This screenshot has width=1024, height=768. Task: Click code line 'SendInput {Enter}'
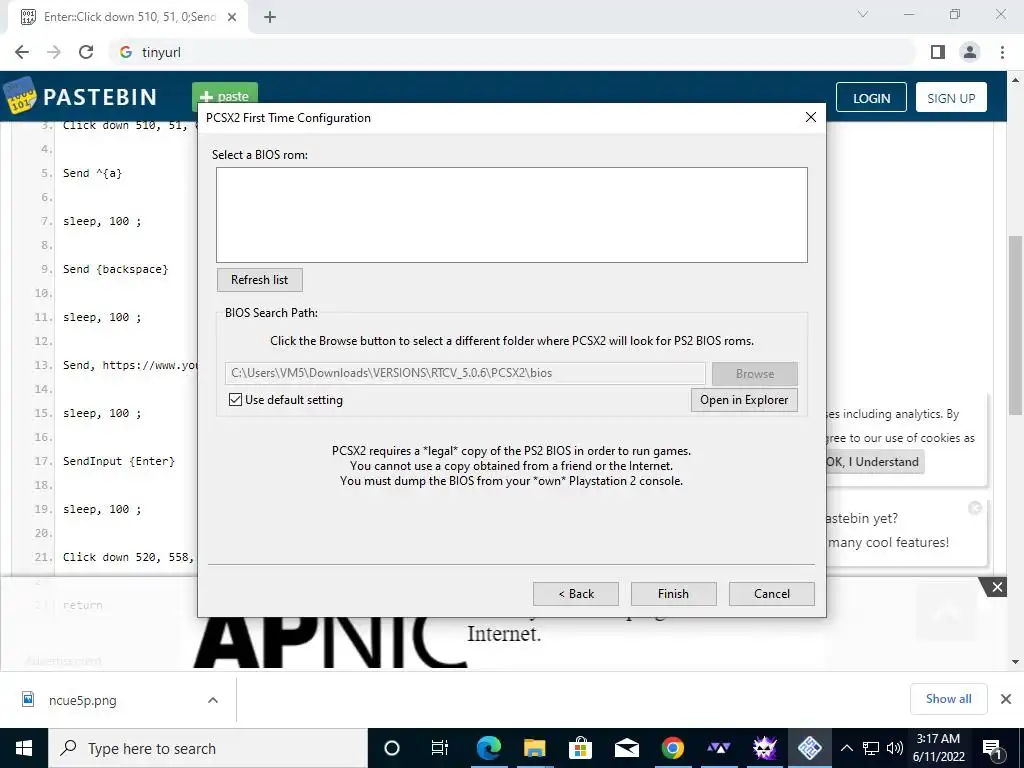[x=119, y=461]
